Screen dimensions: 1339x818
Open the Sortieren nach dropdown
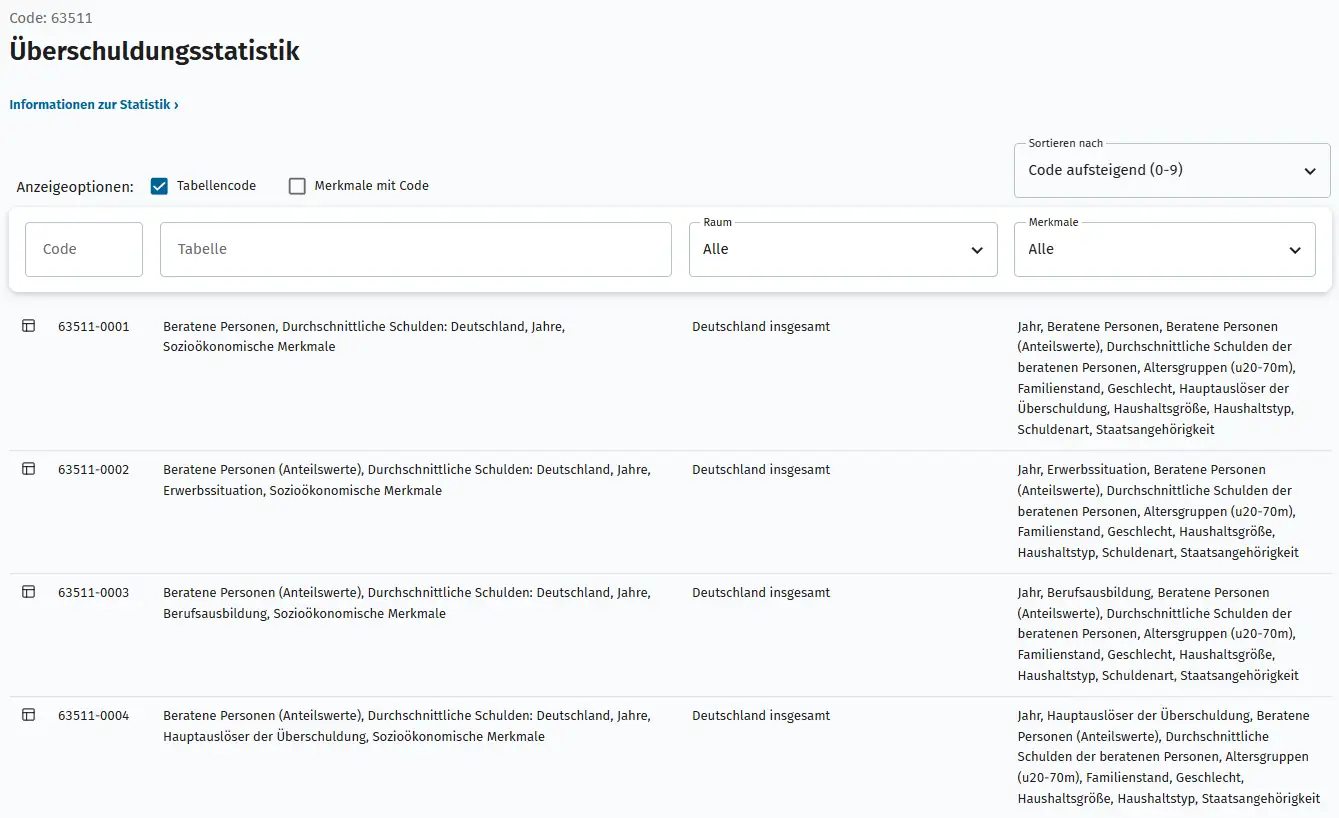coord(1170,170)
